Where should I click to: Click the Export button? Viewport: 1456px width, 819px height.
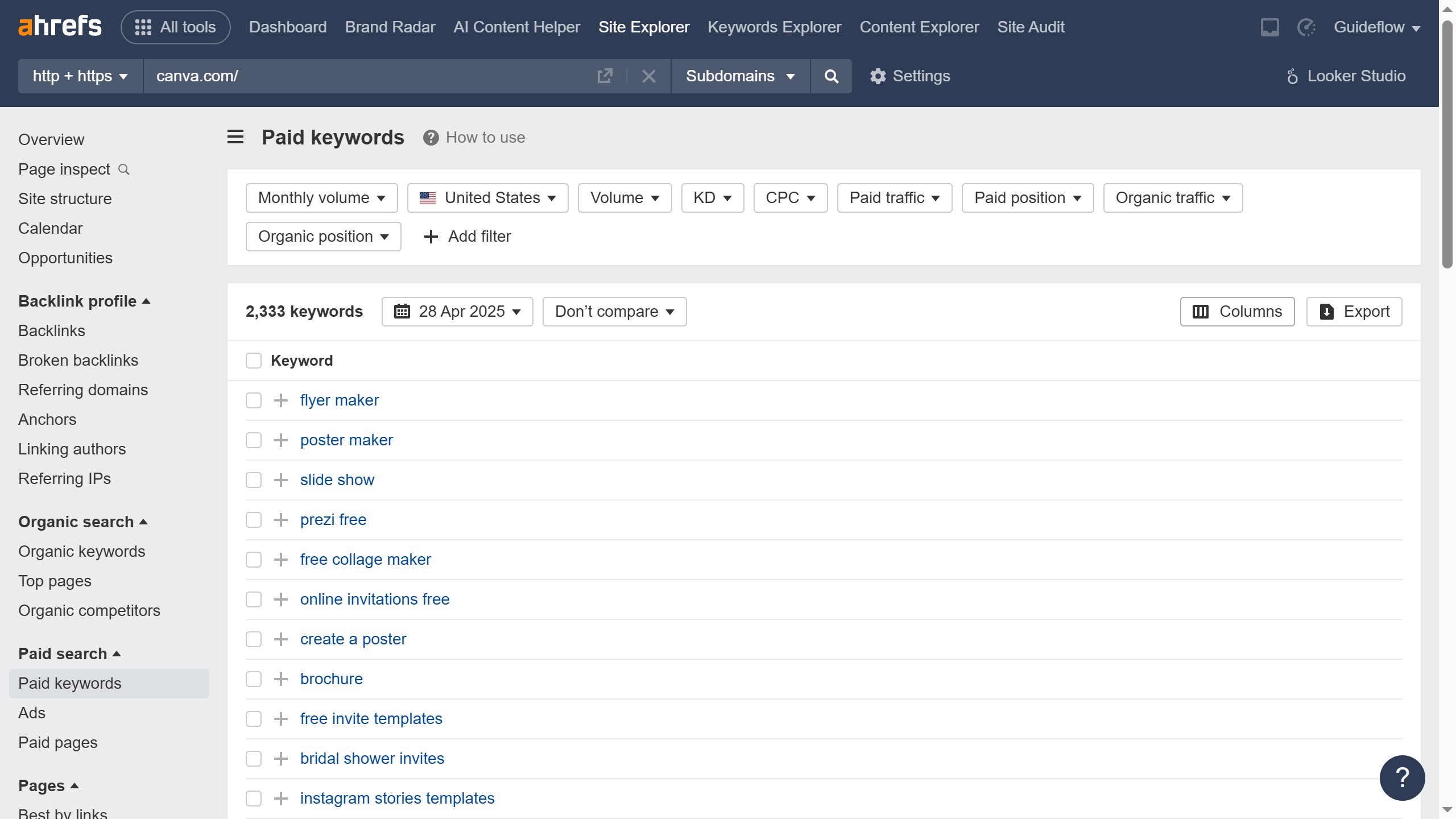pos(1354,312)
